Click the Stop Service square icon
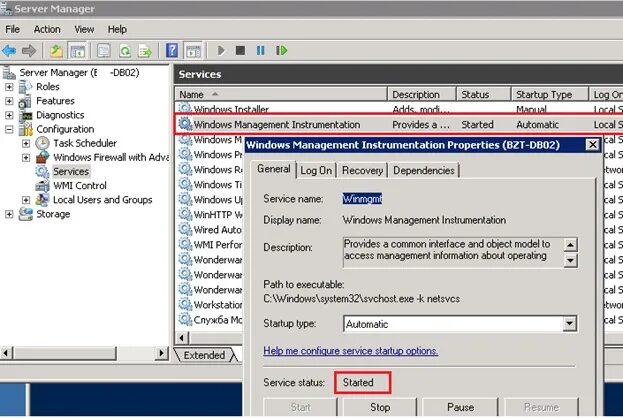Screen dimensions: 623x418 click(240, 51)
